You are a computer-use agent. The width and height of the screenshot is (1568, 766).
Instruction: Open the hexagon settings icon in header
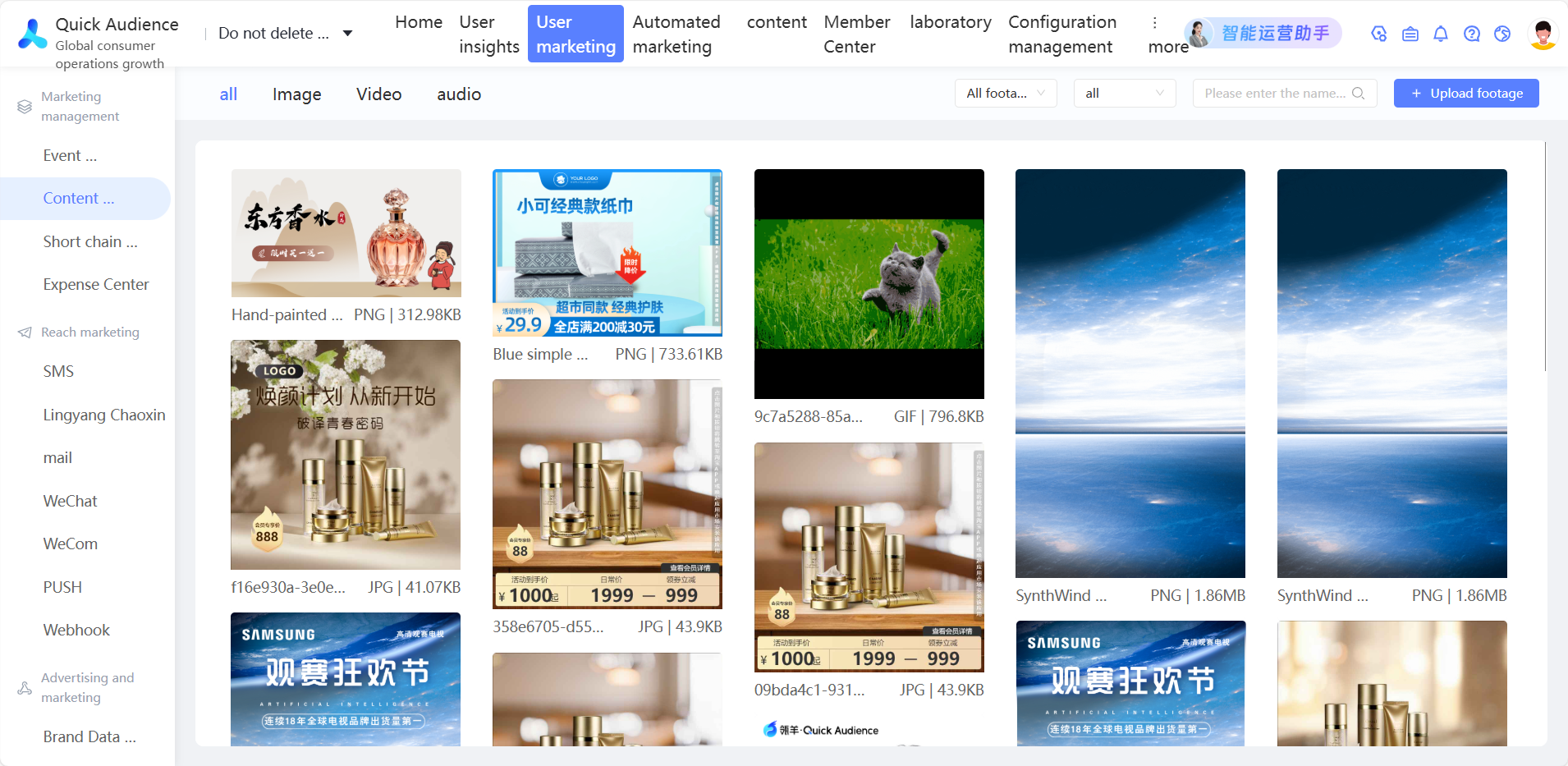(x=1379, y=34)
